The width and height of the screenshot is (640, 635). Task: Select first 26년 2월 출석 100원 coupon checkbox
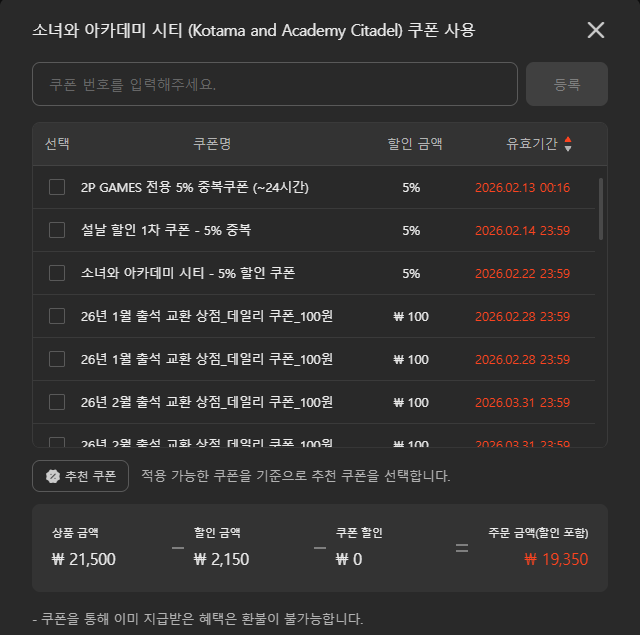[57, 402]
